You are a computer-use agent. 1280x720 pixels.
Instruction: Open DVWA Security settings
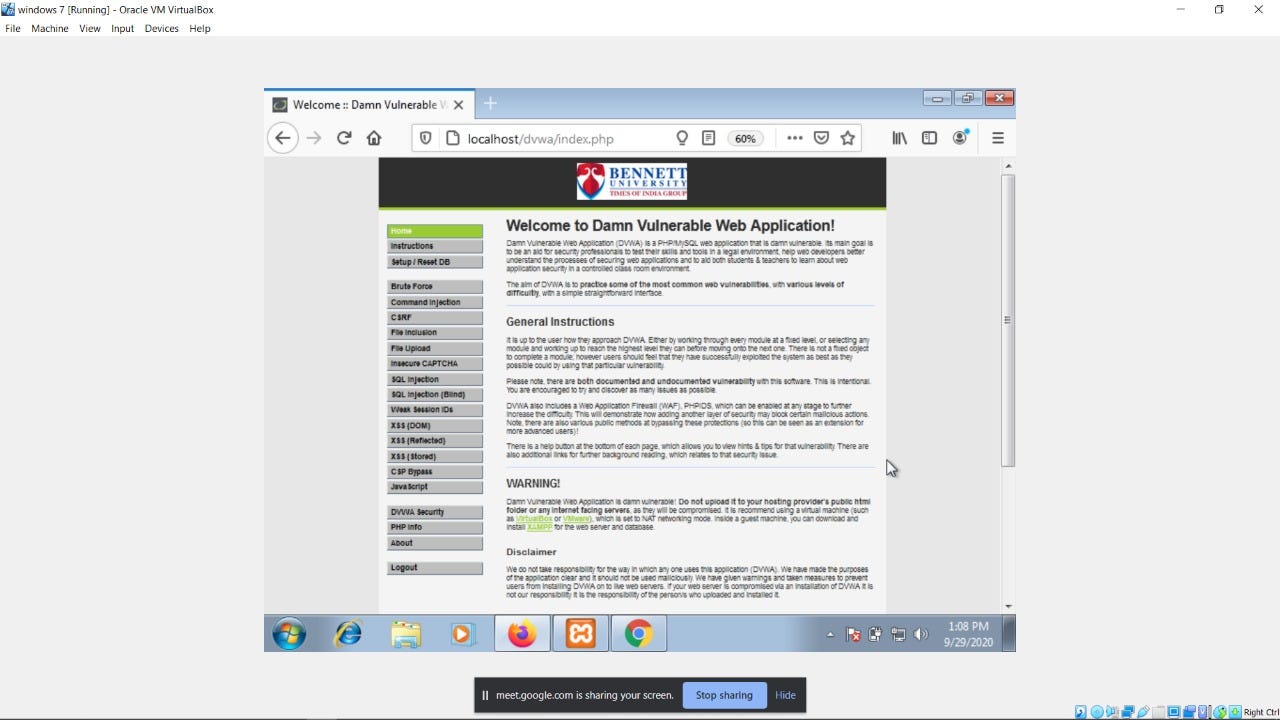(435, 512)
